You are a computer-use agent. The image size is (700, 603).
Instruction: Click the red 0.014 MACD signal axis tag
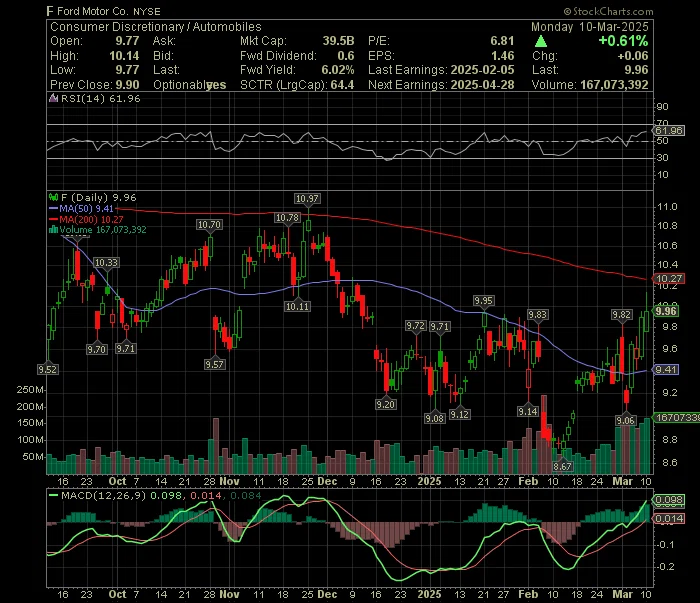coord(669,519)
